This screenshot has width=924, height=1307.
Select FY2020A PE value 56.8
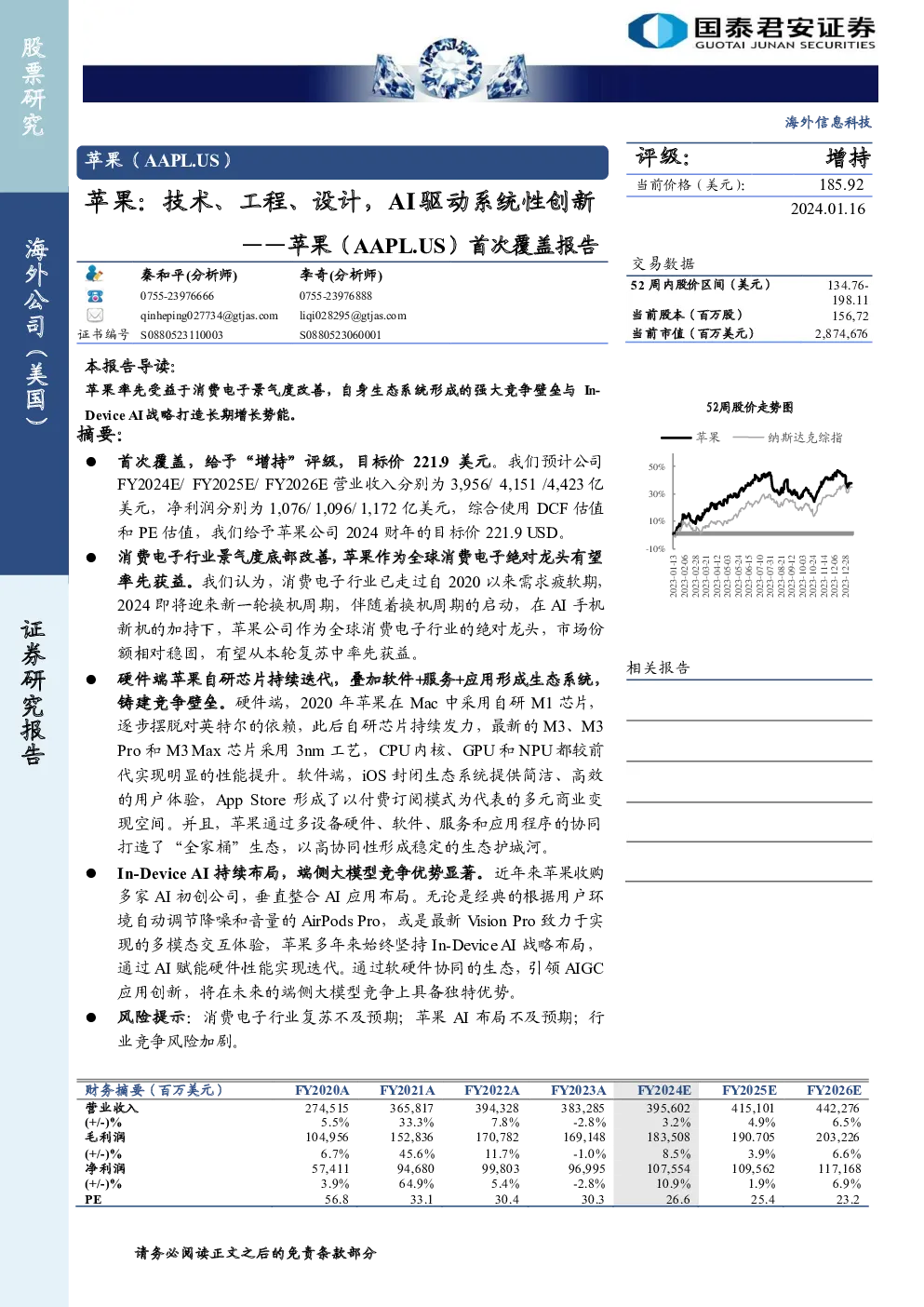point(336,1199)
